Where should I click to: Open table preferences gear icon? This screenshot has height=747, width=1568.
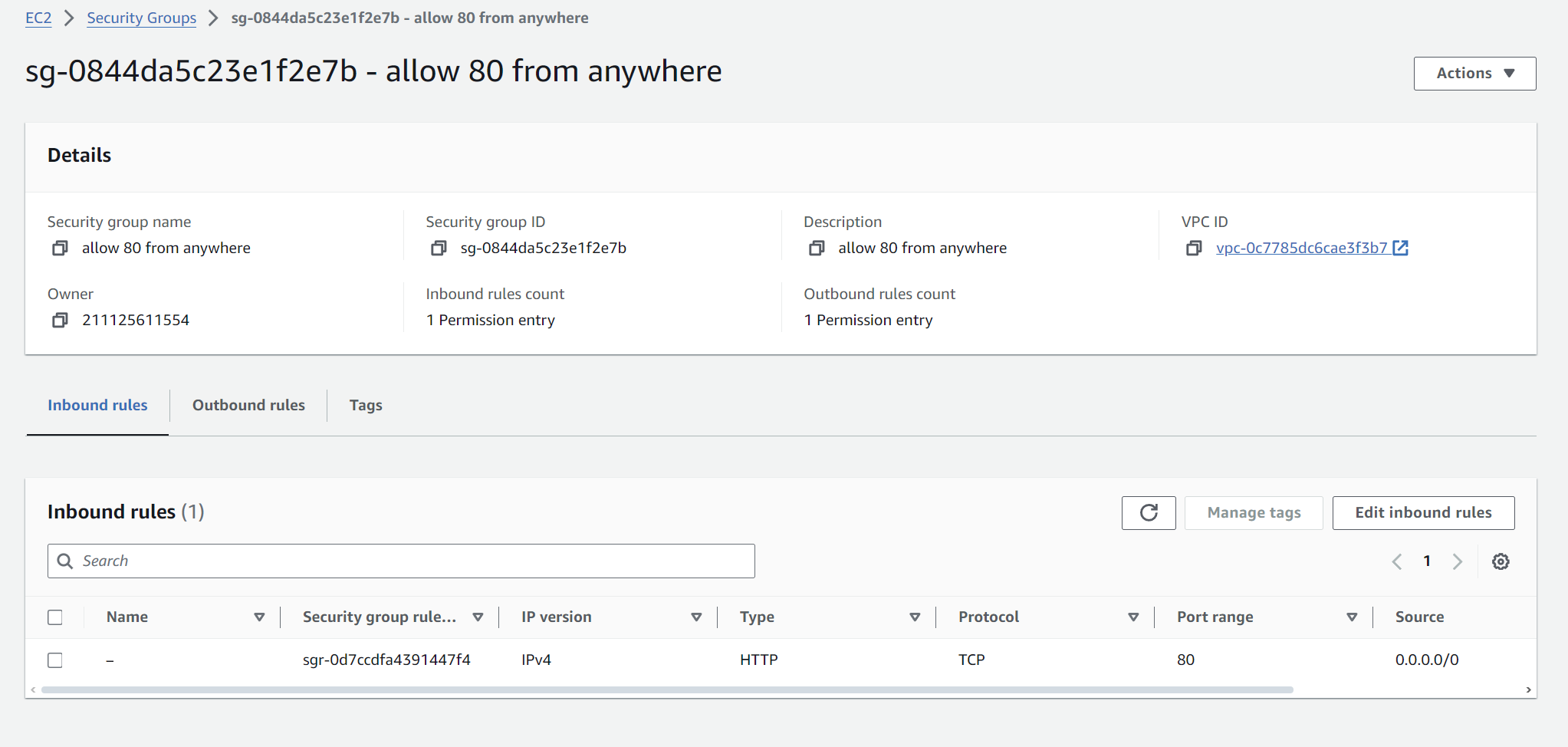tap(1501, 561)
